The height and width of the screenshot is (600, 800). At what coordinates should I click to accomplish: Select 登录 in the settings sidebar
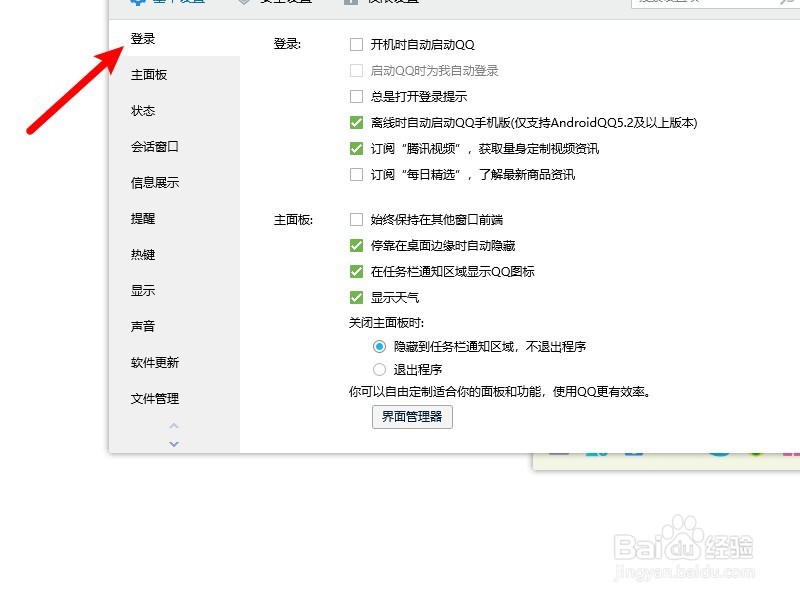click(143, 39)
